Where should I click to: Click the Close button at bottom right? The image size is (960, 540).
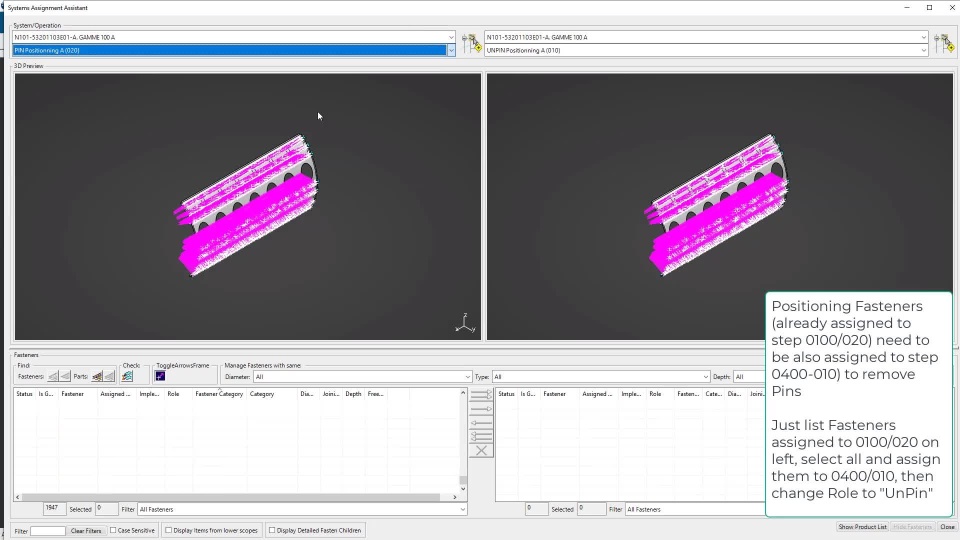pos(947,527)
